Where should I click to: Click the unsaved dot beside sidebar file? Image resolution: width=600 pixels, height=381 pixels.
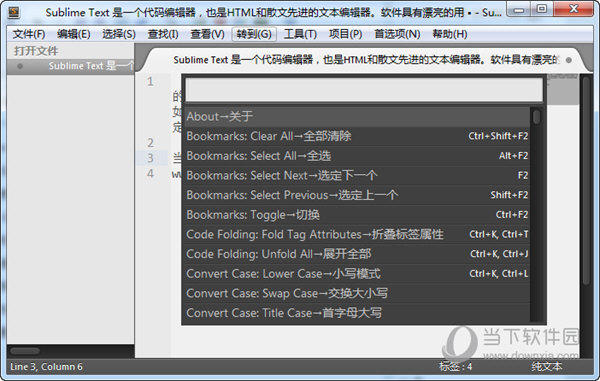click(x=20, y=66)
